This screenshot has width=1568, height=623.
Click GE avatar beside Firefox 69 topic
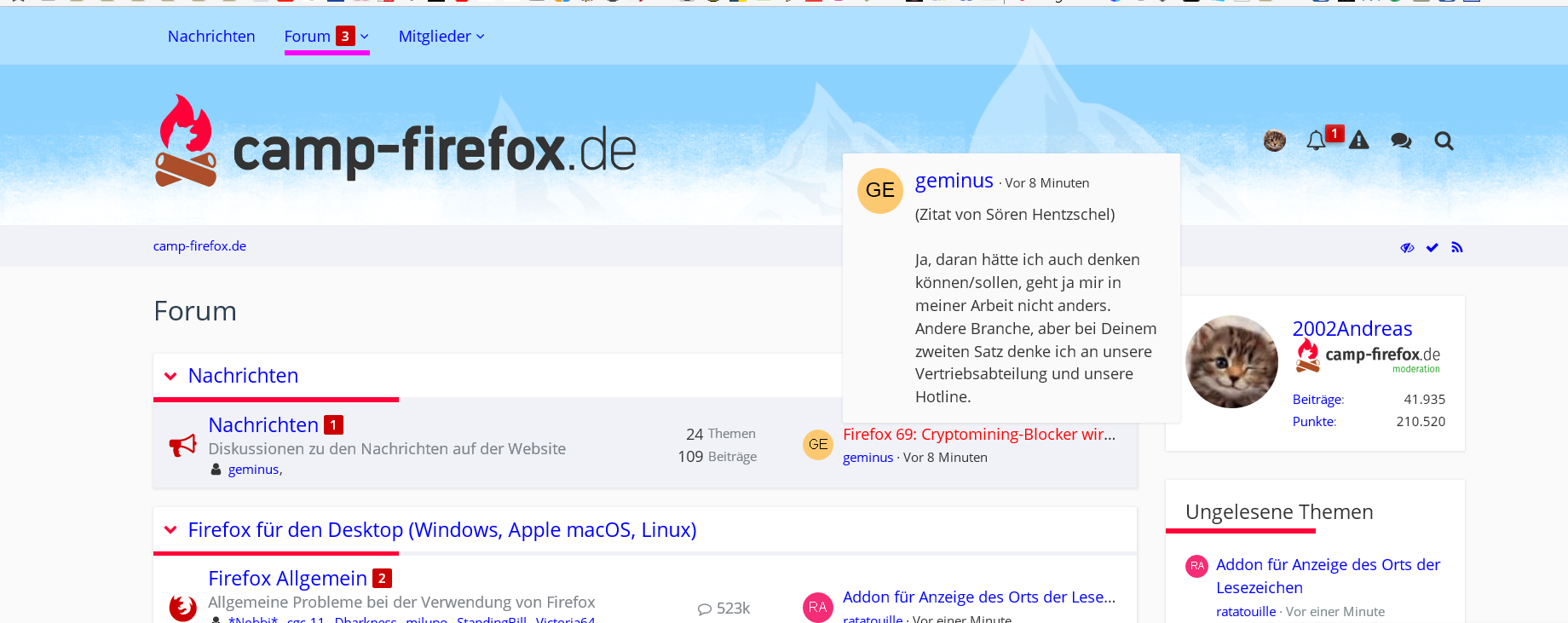(818, 444)
